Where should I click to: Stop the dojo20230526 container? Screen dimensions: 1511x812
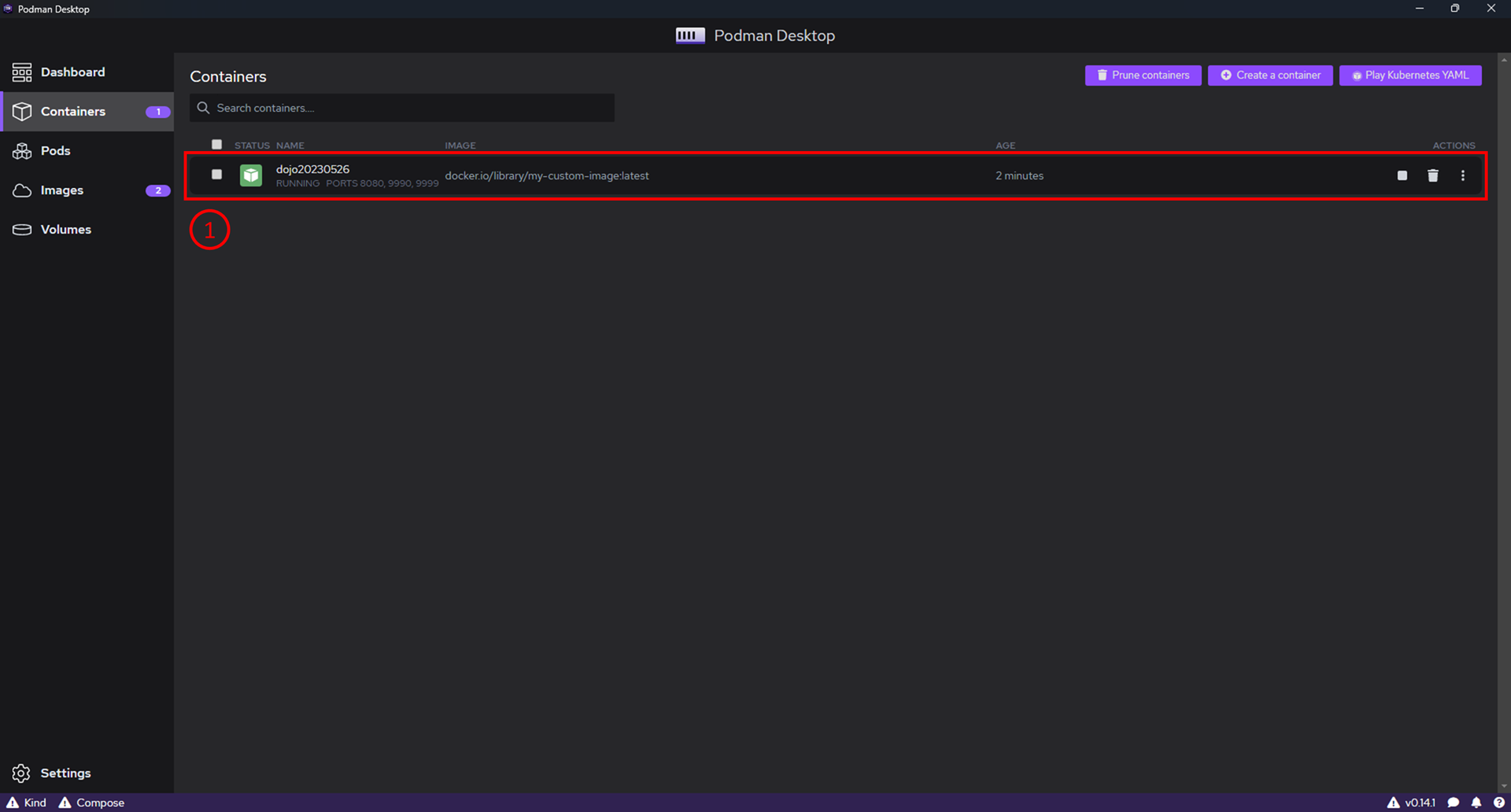tap(1402, 175)
